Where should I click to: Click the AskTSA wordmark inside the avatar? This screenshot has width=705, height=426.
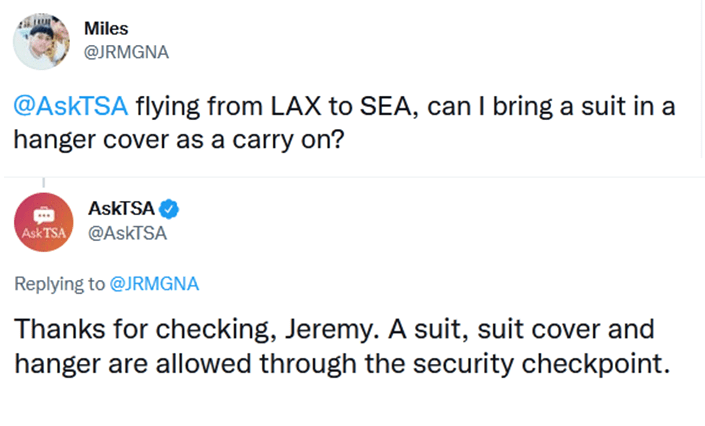tap(41, 233)
